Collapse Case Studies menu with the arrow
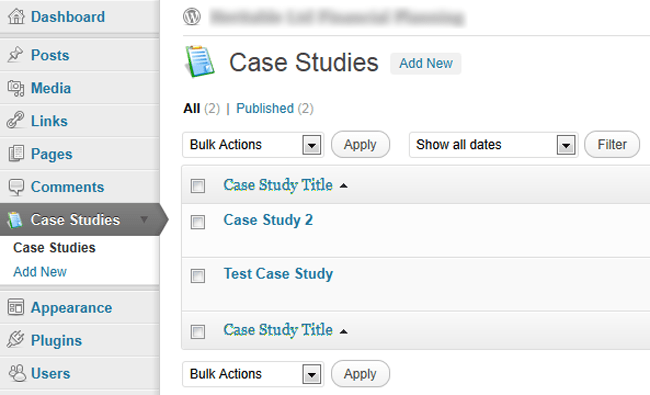This screenshot has width=650, height=395. pyautogui.click(x=144, y=219)
